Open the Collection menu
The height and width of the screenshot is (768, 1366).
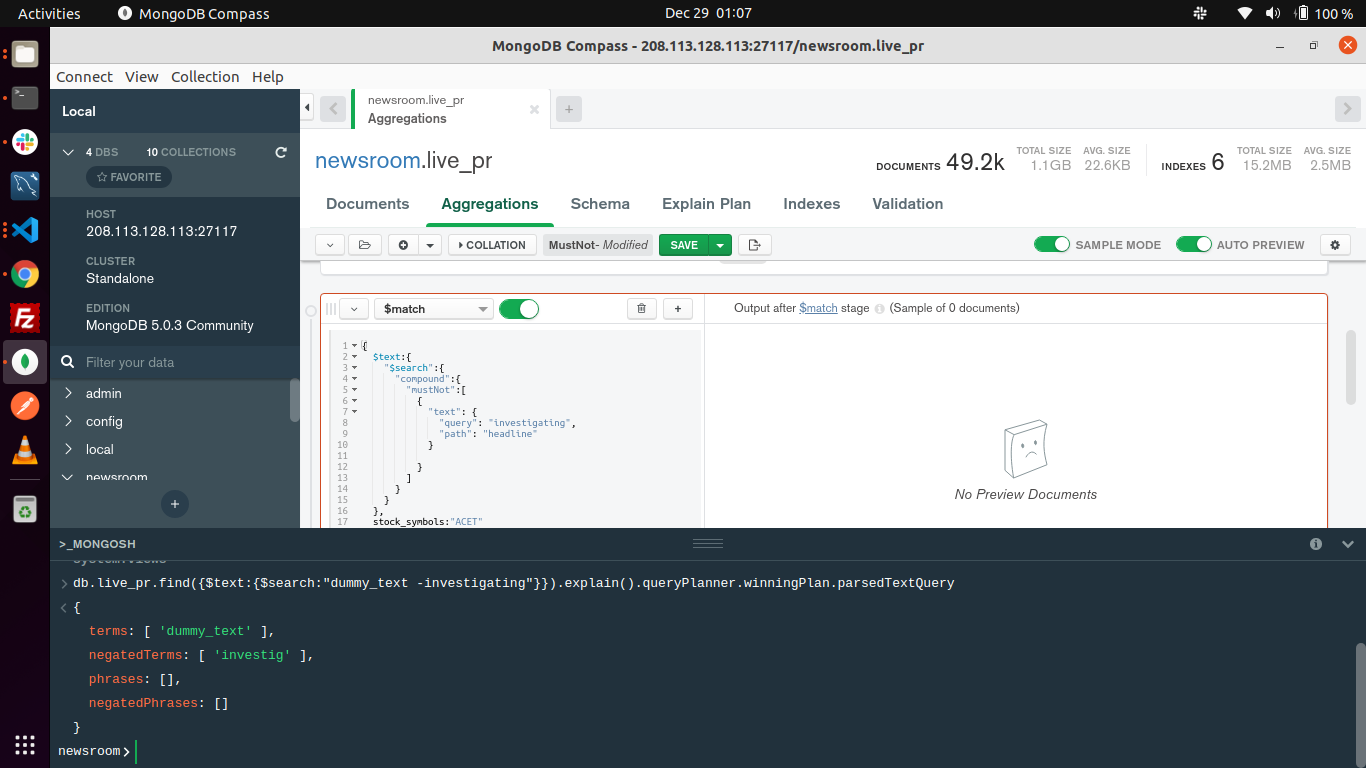tap(205, 77)
